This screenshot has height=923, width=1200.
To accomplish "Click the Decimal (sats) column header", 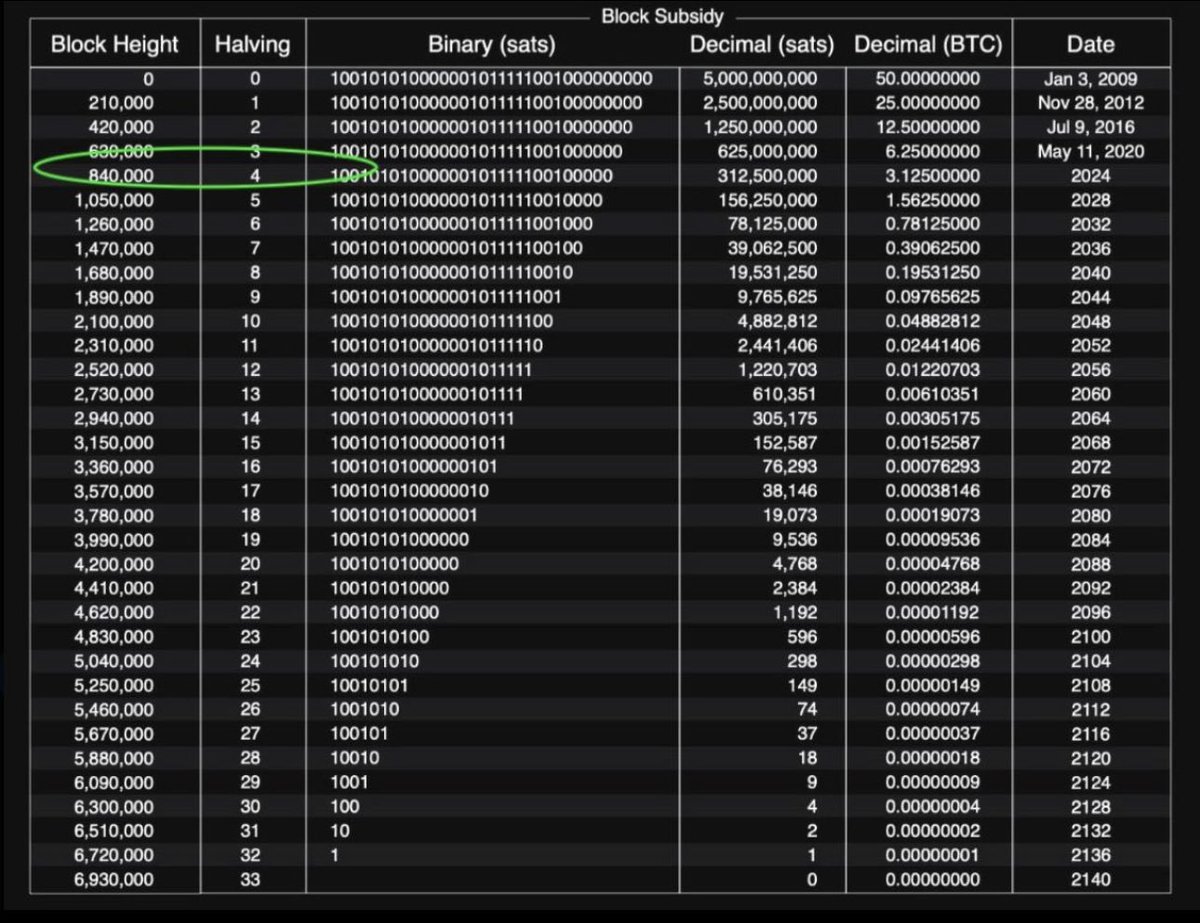I will (761, 45).
